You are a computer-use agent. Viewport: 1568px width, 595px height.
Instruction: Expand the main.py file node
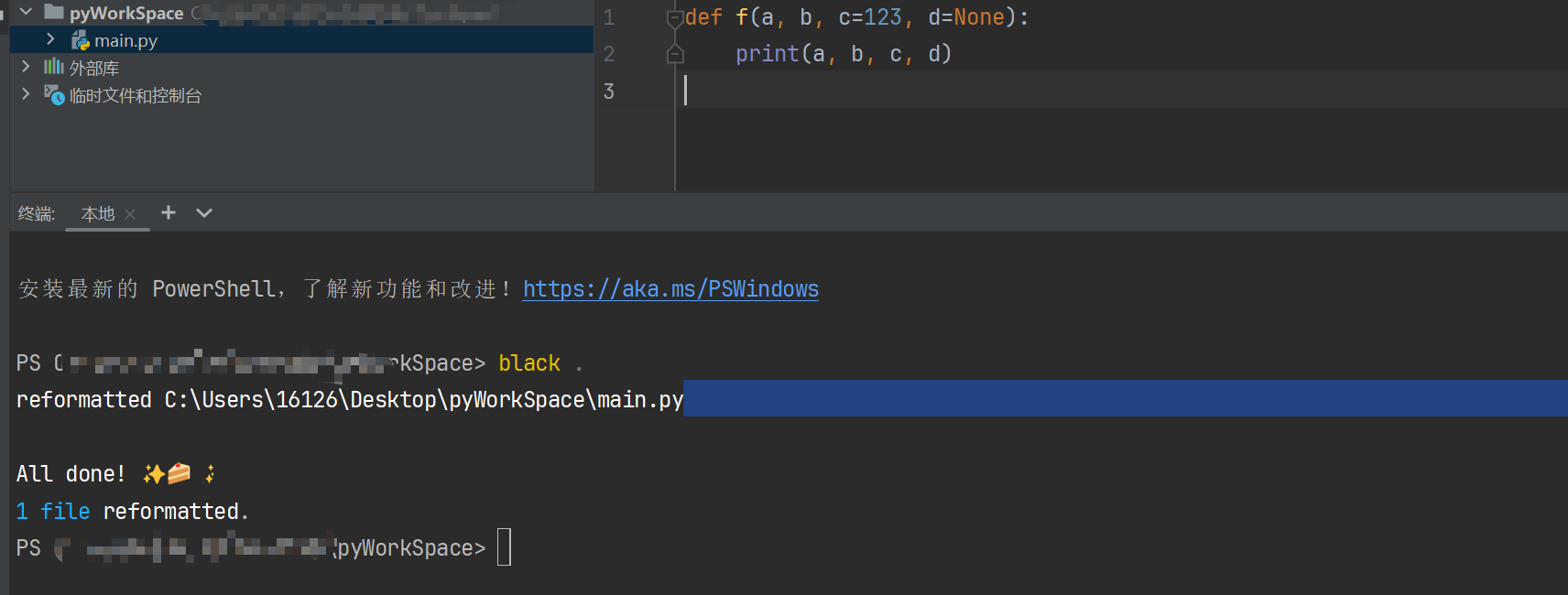[x=50, y=39]
